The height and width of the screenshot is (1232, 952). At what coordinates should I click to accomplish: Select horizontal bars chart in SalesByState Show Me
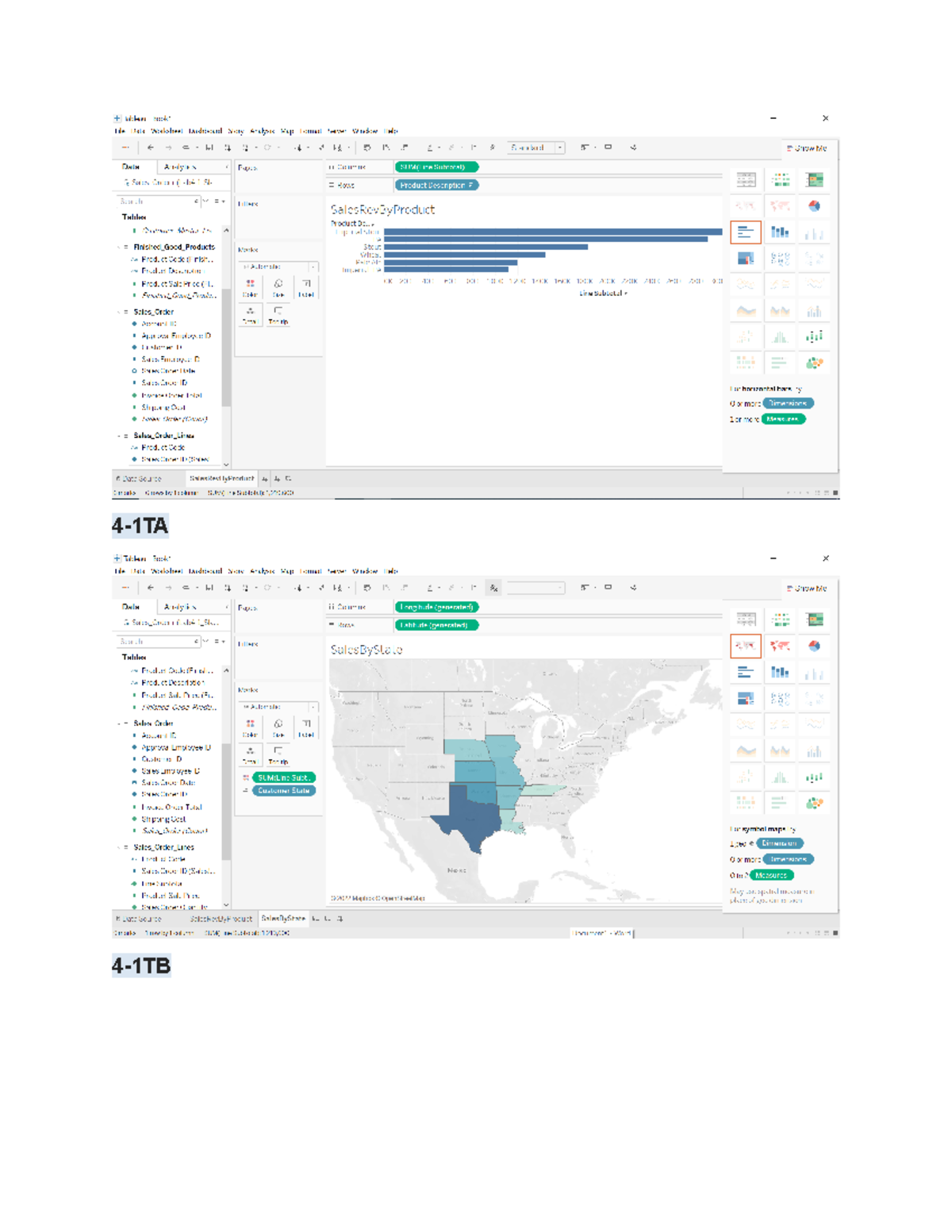(746, 673)
